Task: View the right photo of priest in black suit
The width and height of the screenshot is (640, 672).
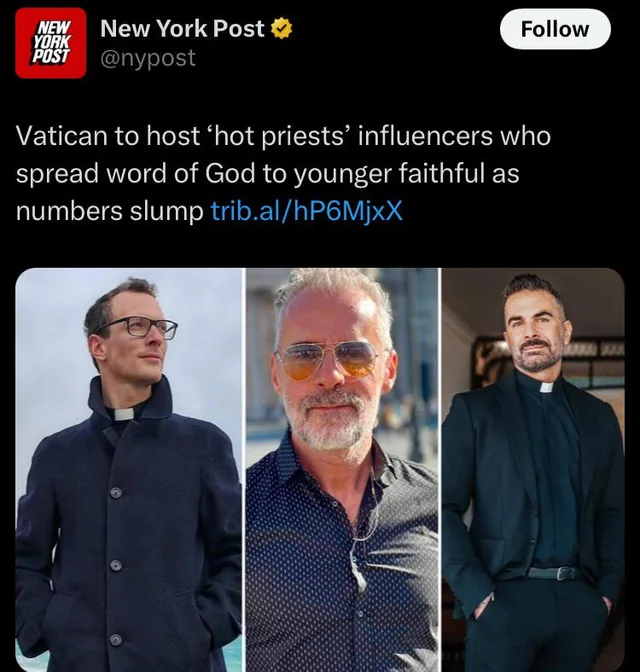Action: tap(533, 470)
